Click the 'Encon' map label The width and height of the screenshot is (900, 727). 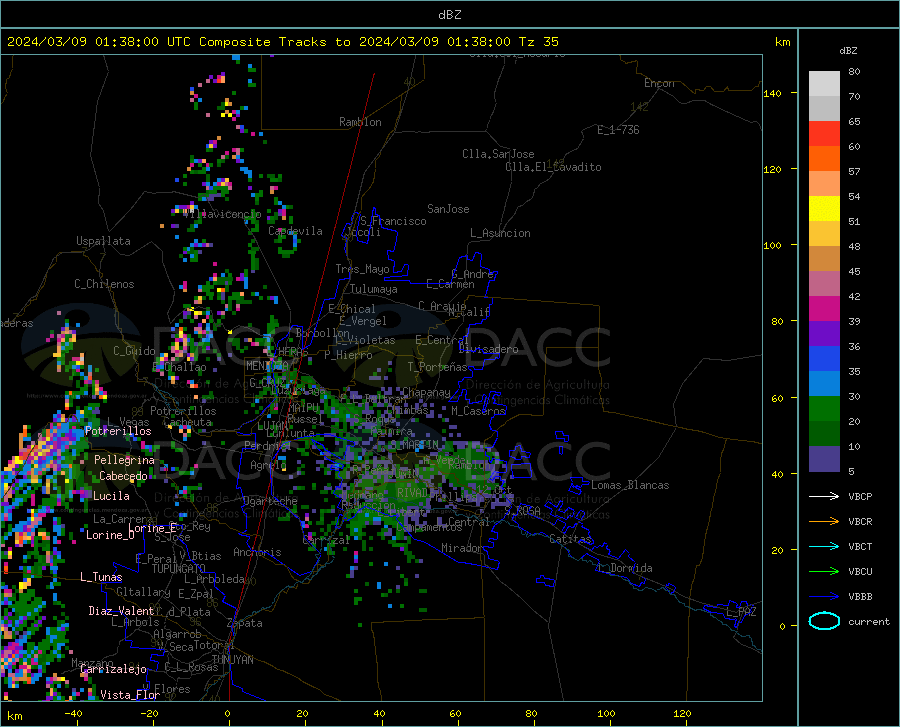point(659,83)
